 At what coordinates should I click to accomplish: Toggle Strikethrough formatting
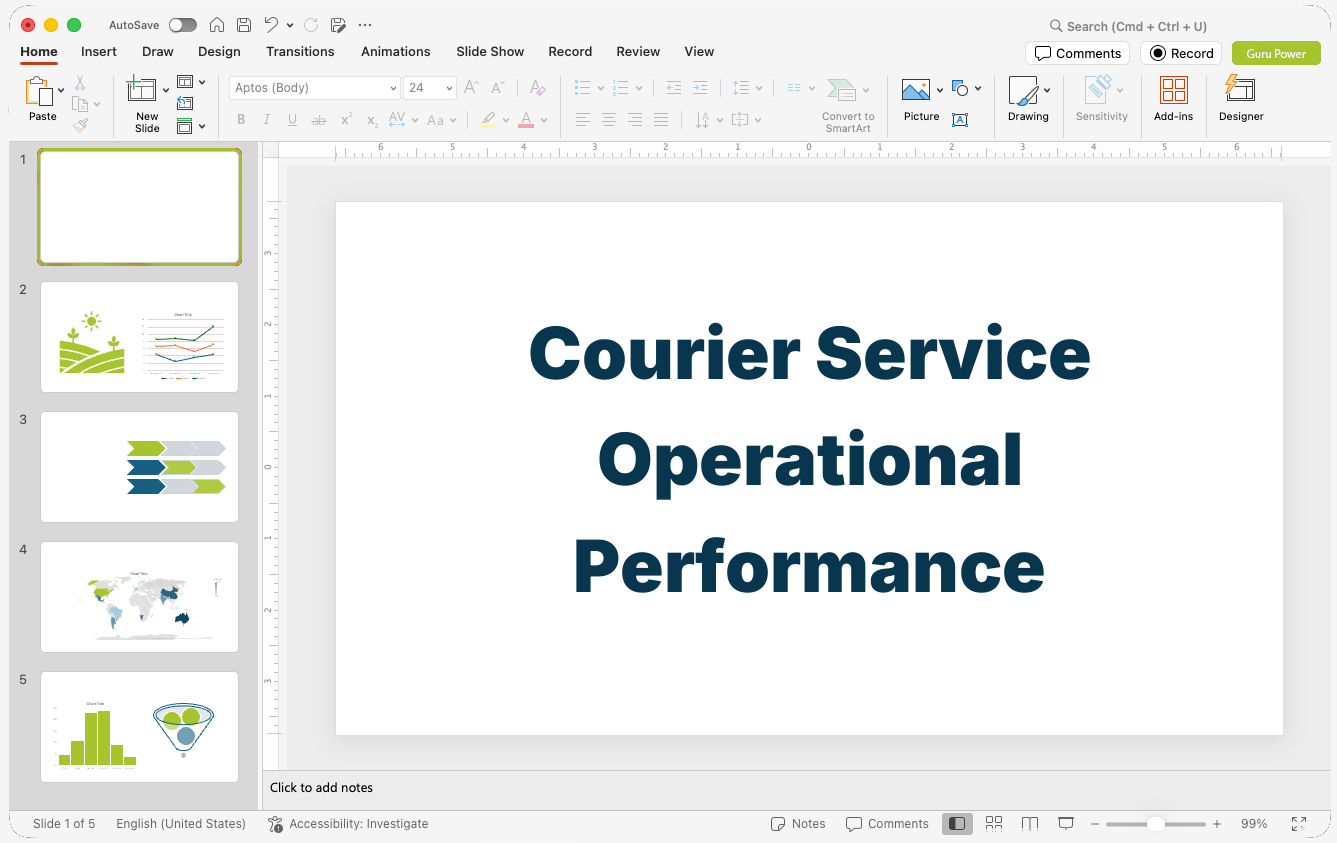[x=319, y=120]
